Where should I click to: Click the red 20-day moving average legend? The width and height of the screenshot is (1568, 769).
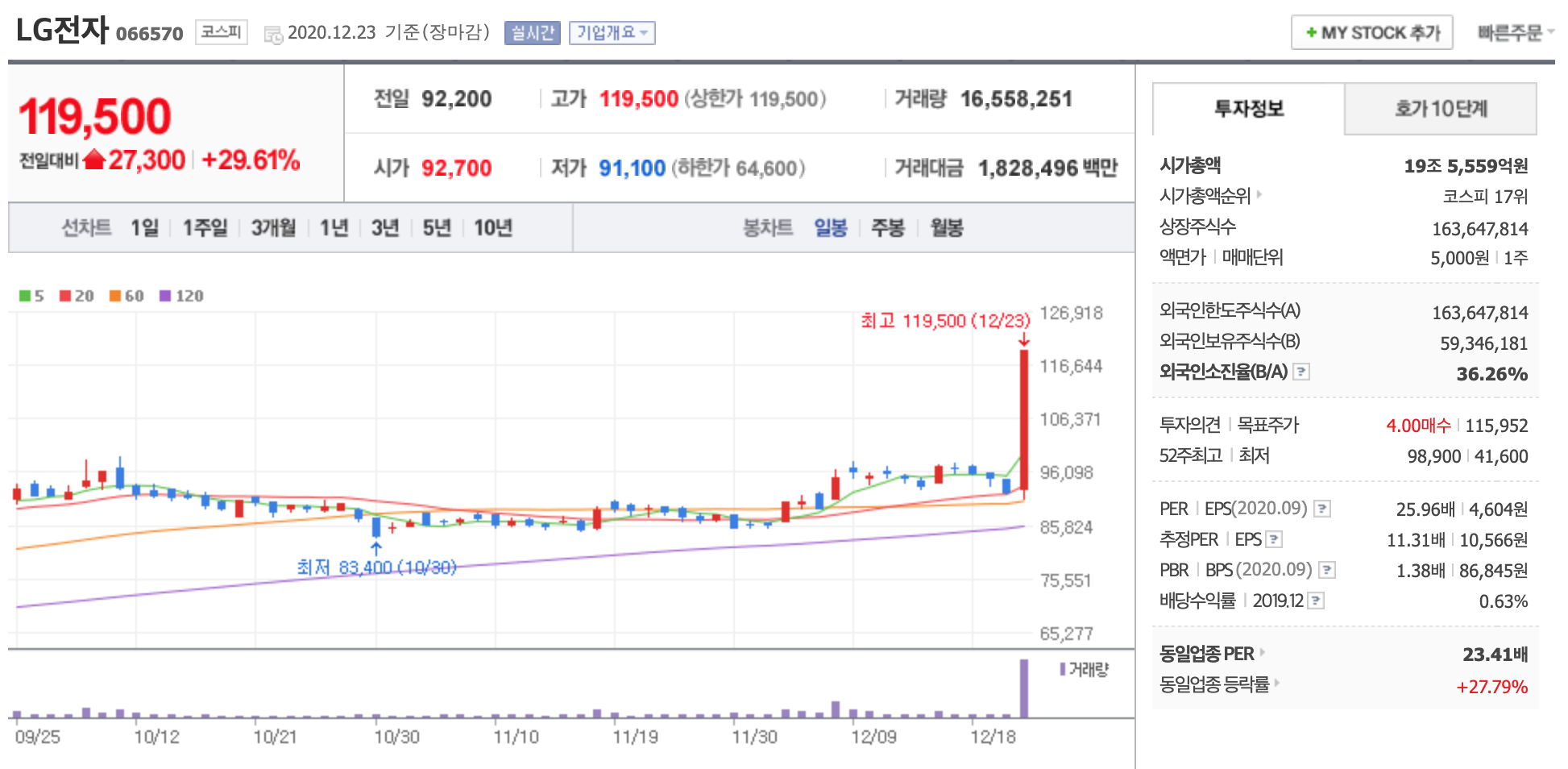[x=77, y=296]
